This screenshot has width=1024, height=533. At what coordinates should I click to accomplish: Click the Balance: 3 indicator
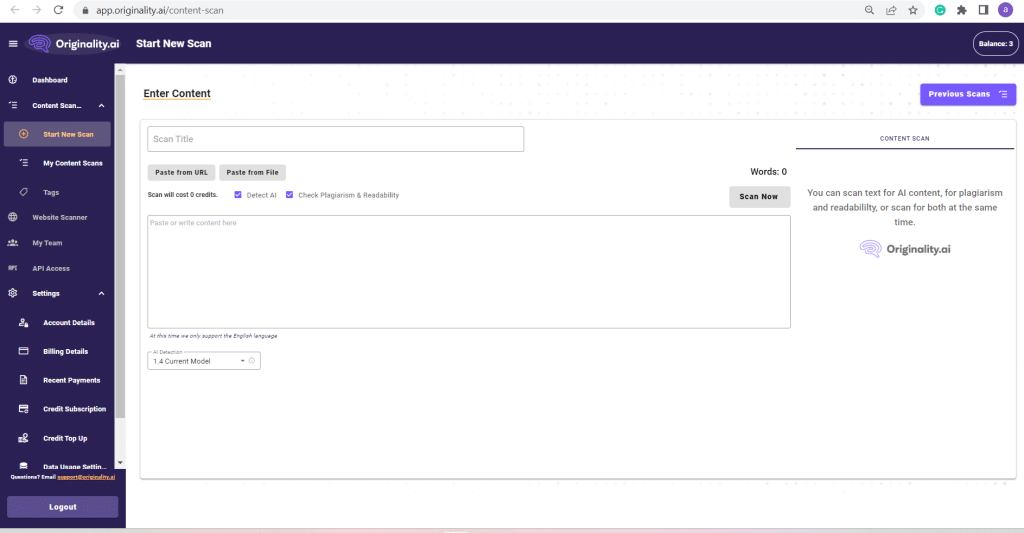click(x=995, y=44)
